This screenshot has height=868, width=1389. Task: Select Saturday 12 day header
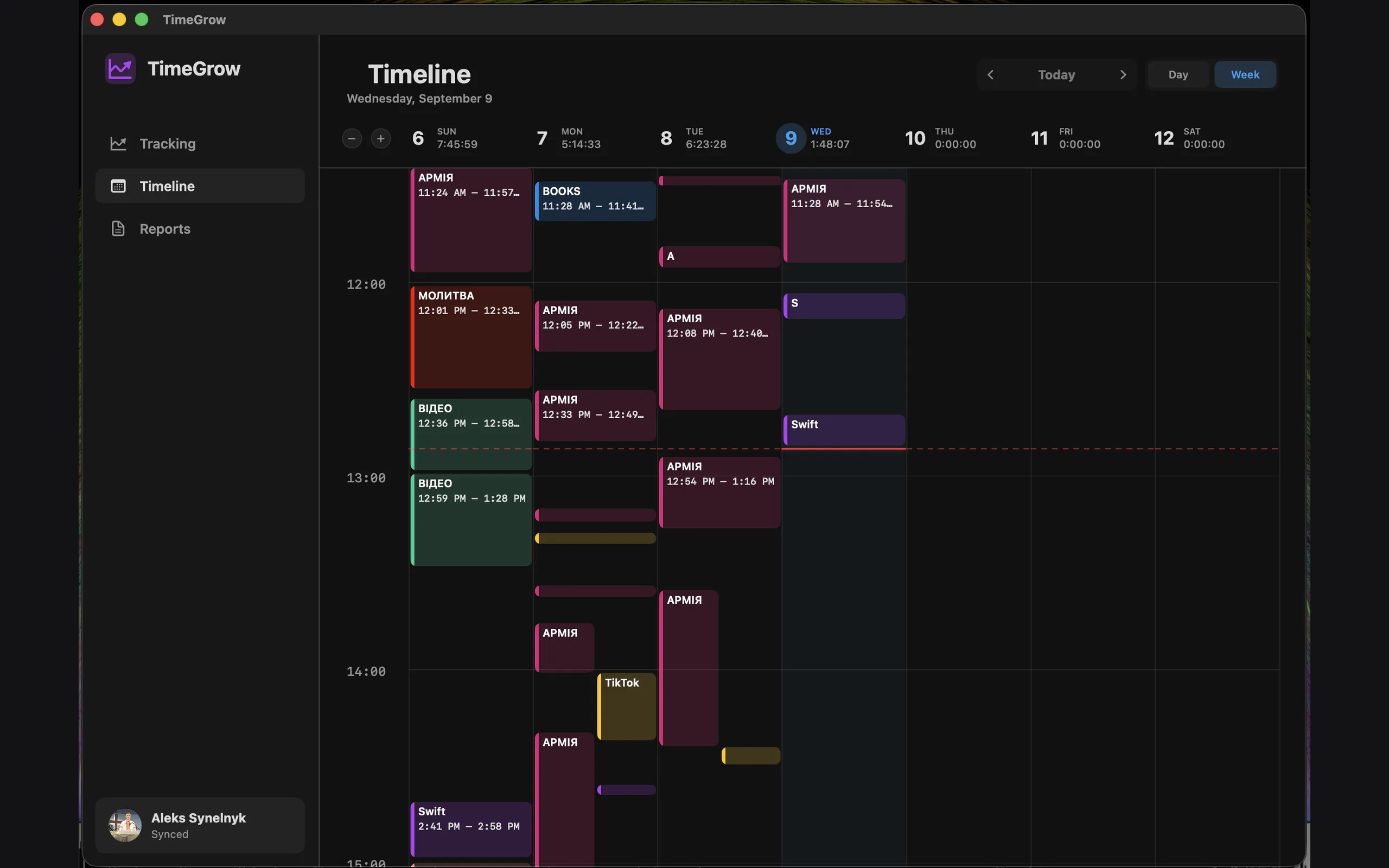pos(1189,138)
